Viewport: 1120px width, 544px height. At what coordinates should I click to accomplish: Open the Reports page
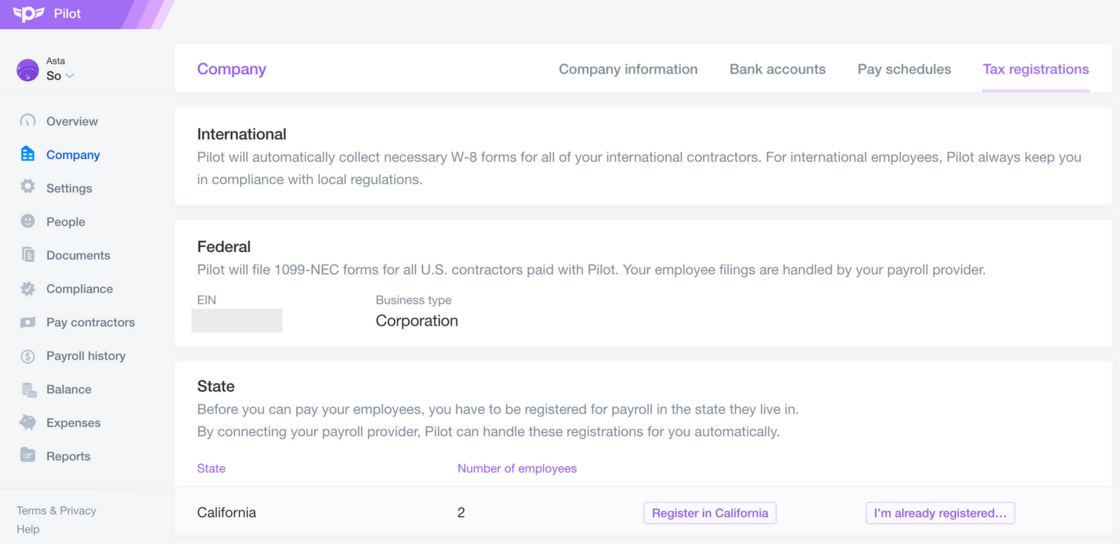pyautogui.click(x=69, y=456)
